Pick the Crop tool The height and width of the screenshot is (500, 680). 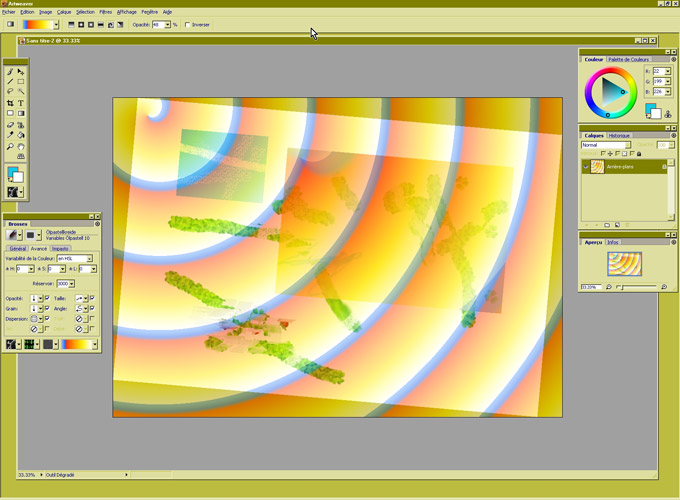click(x=10, y=103)
